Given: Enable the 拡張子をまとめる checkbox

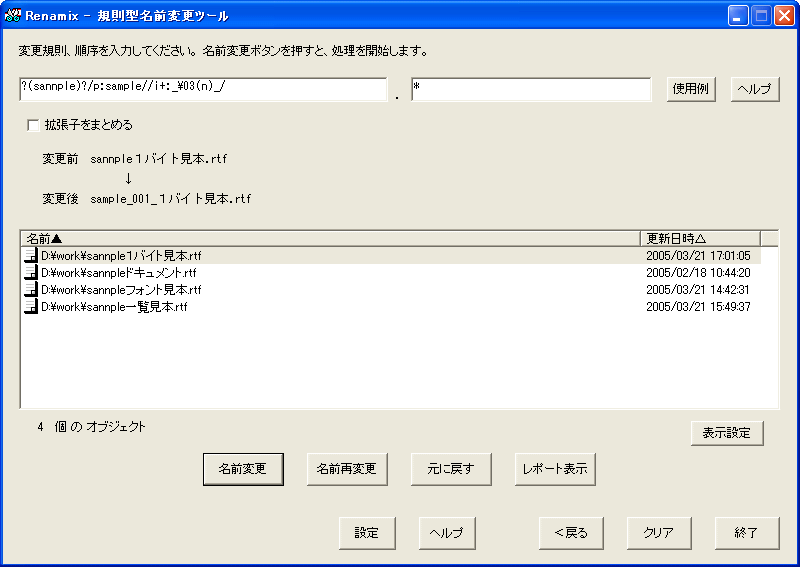Looking at the screenshot, I should coord(33,125).
